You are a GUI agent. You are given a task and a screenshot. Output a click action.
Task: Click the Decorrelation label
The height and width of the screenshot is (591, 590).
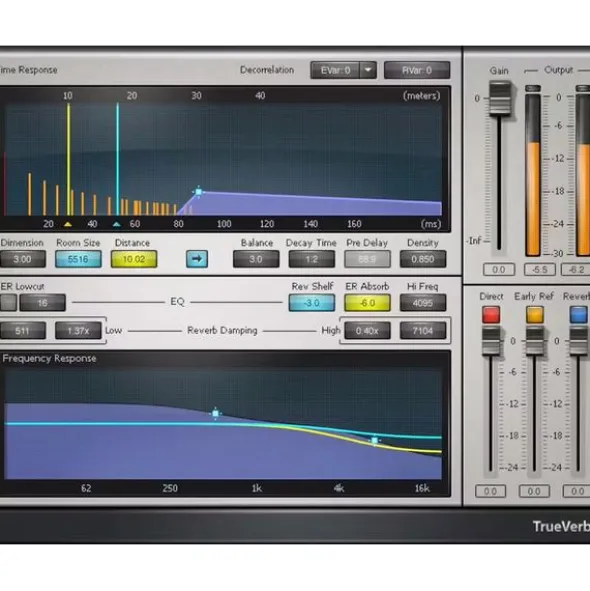click(267, 70)
